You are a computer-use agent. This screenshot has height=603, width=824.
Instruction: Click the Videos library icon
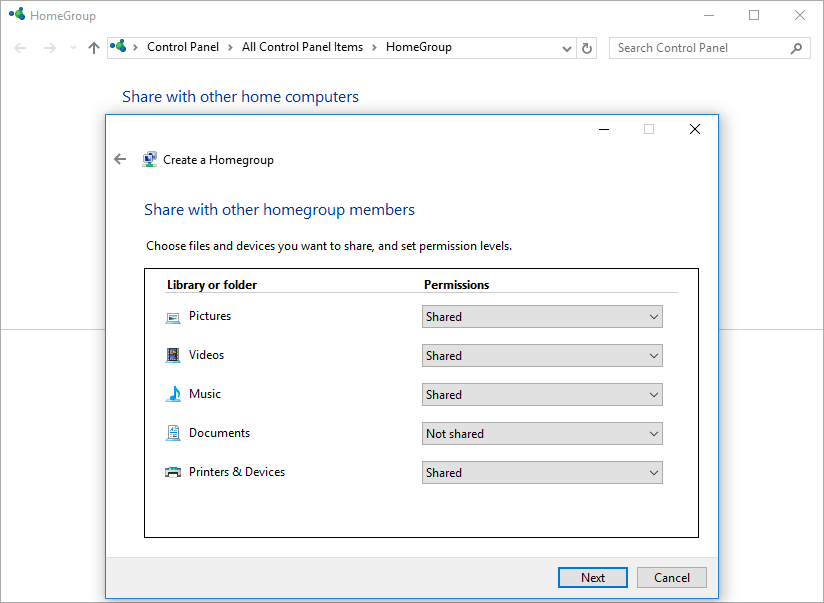pyautogui.click(x=173, y=355)
